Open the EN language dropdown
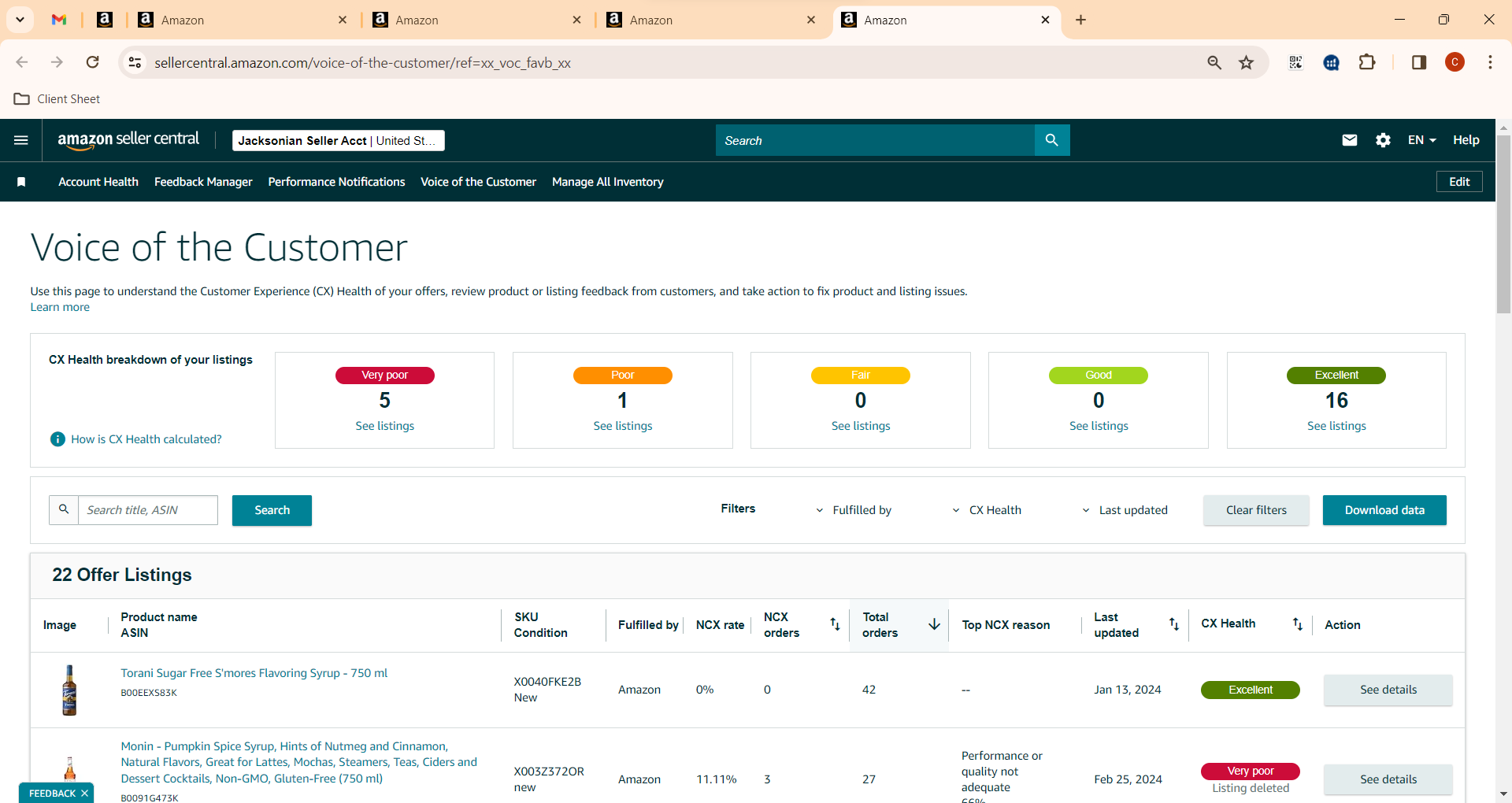This screenshot has width=1512, height=803. 1422,140
